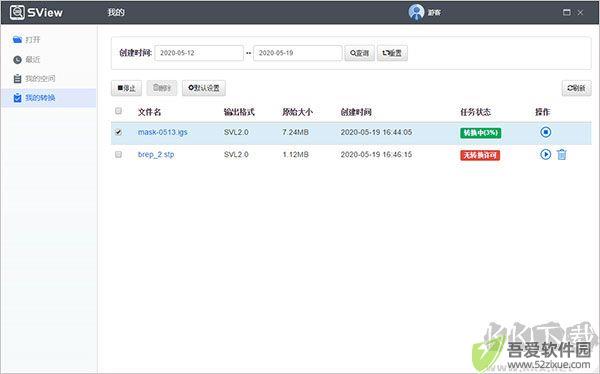Click the 操作 column header
The image size is (600, 374).
pyautogui.click(x=542, y=112)
